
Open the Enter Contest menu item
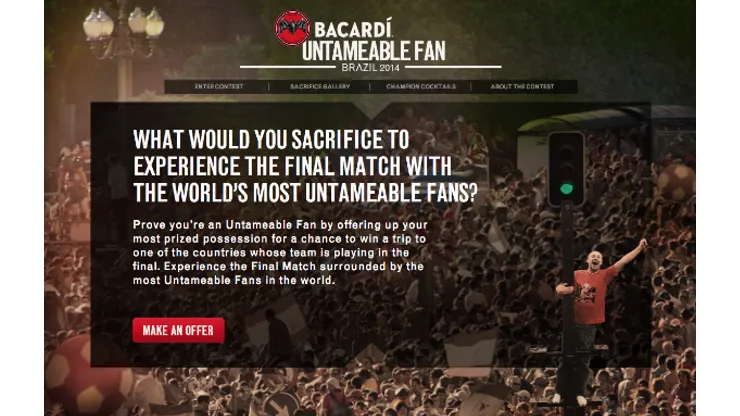click(x=219, y=87)
